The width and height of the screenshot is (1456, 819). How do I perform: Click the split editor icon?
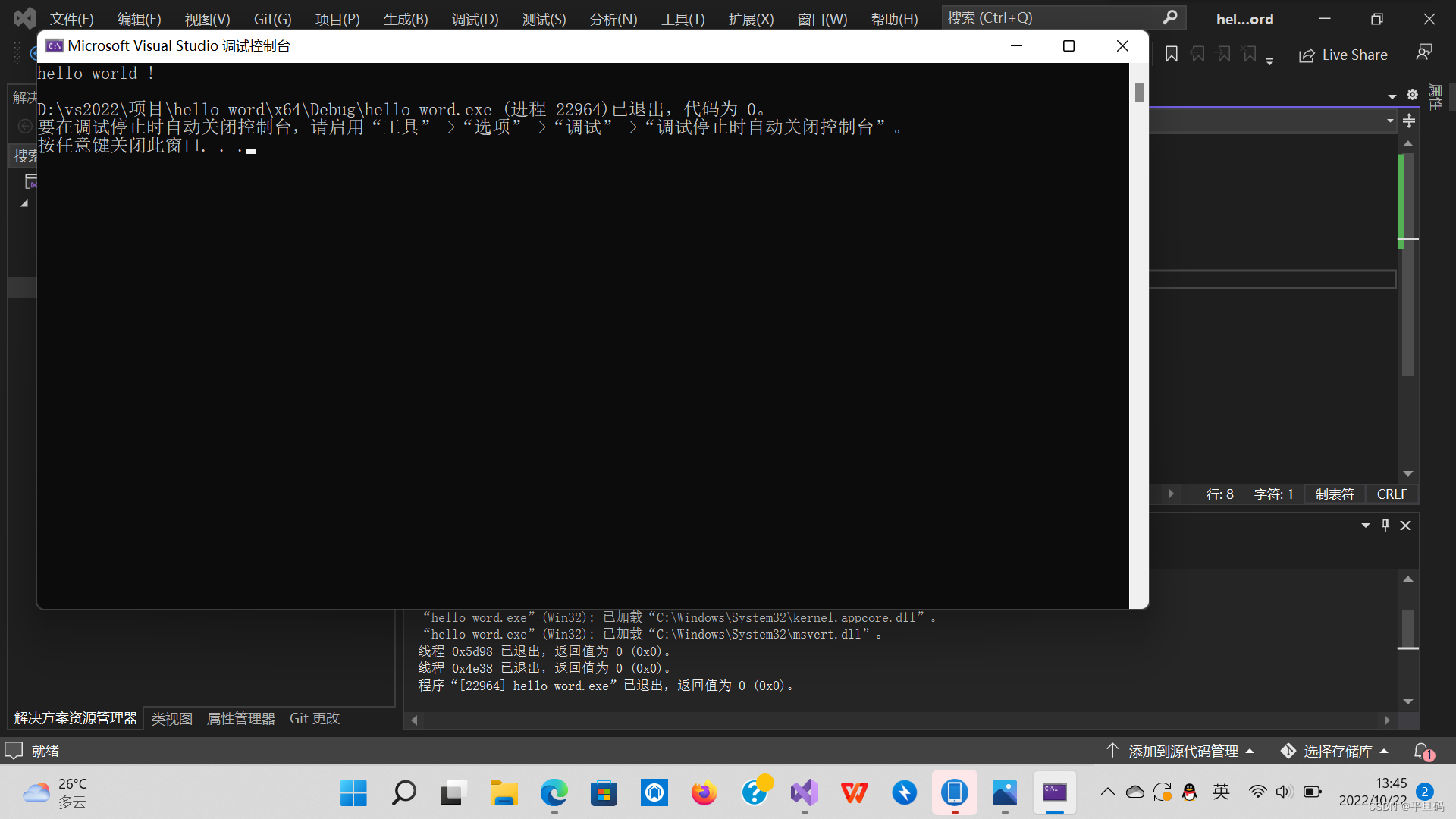pyautogui.click(x=1409, y=121)
